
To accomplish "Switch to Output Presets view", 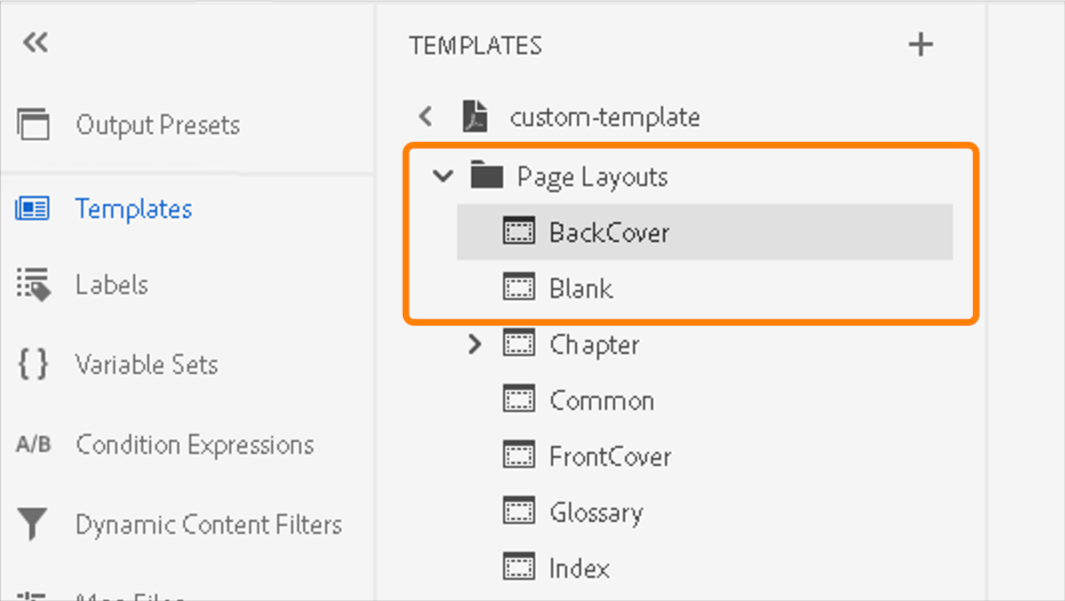I will [x=157, y=124].
